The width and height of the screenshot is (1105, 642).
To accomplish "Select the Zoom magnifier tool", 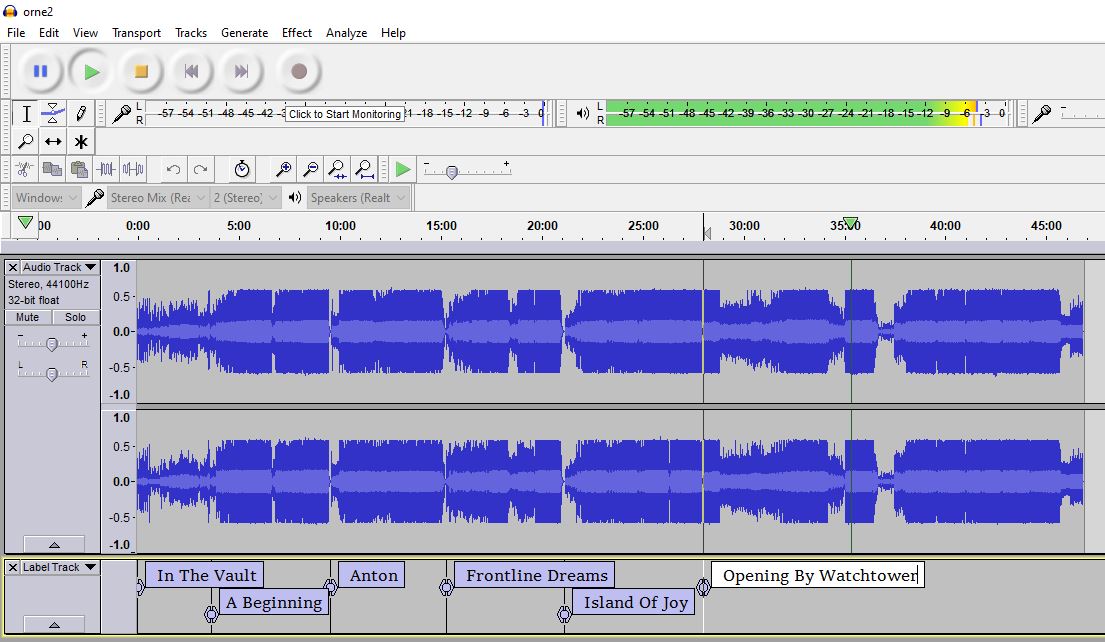I will coord(26,142).
